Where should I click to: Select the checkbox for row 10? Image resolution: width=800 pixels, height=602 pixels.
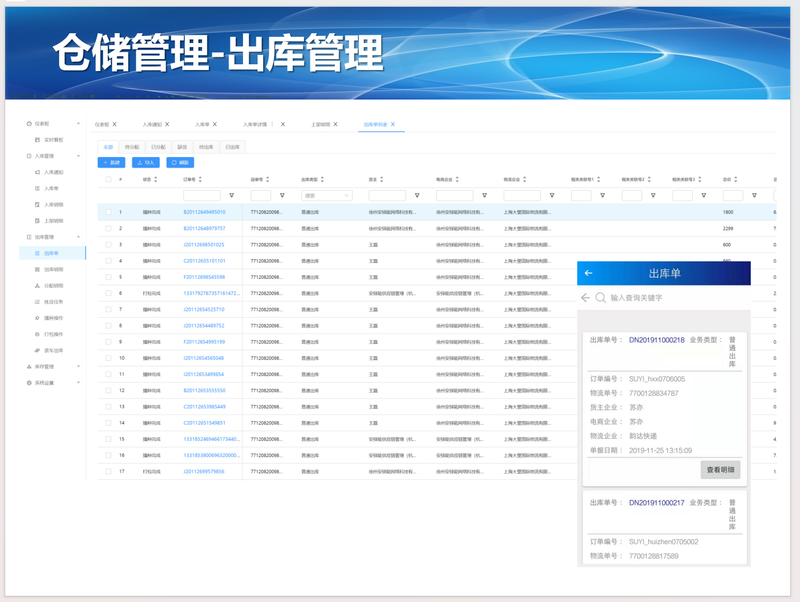(x=108, y=357)
